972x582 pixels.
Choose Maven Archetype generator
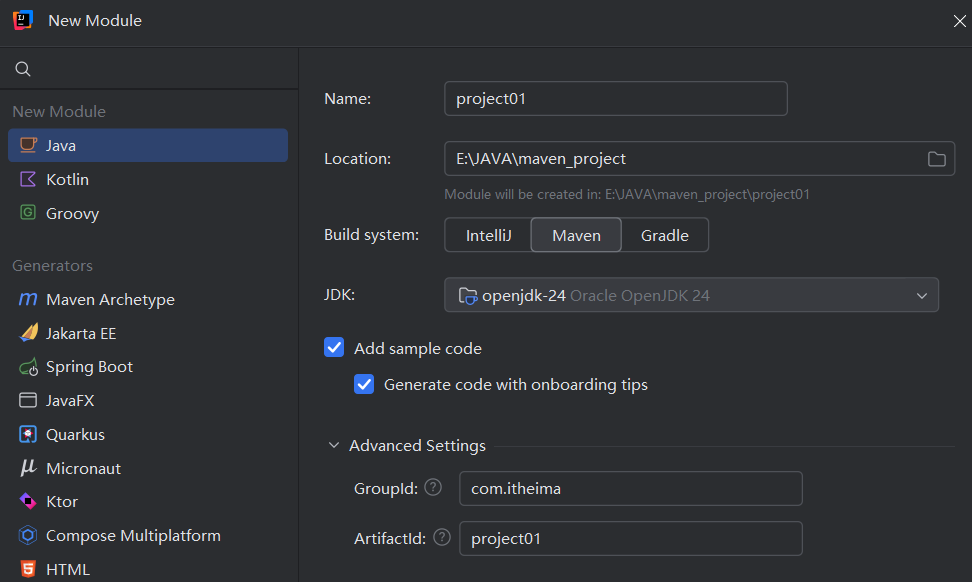pyautogui.click(x=148, y=299)
